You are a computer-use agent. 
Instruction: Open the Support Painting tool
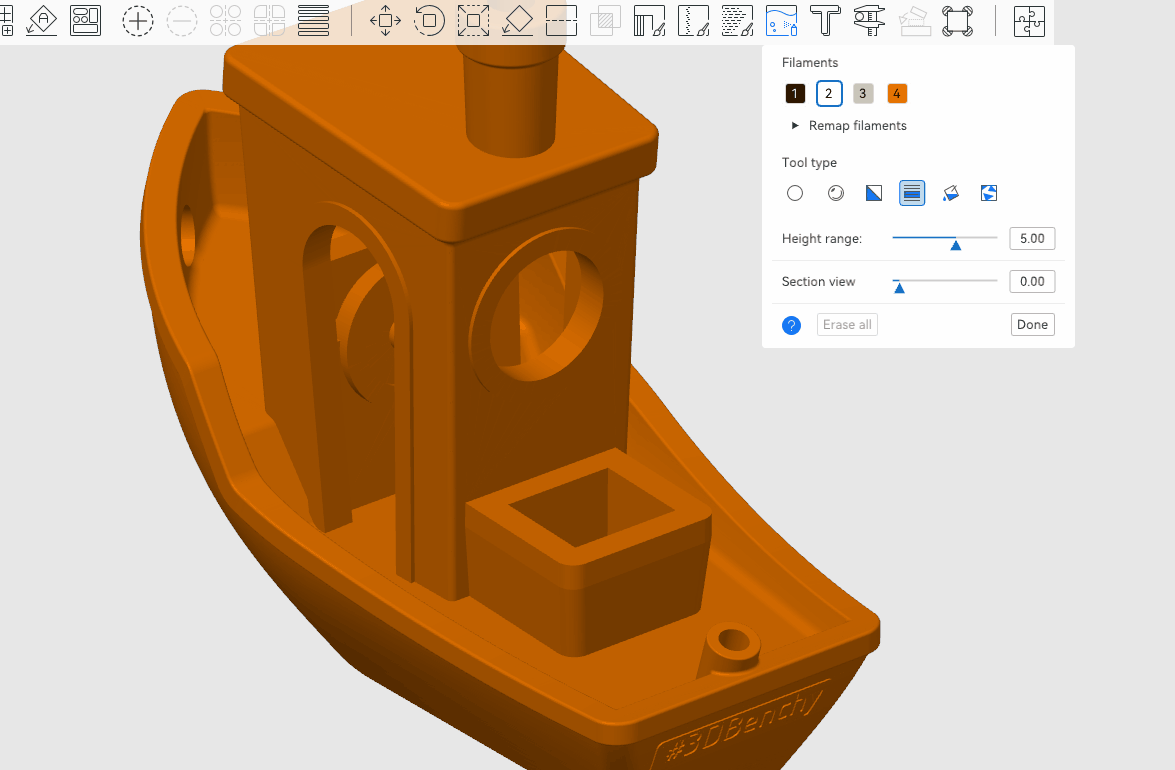649,20
